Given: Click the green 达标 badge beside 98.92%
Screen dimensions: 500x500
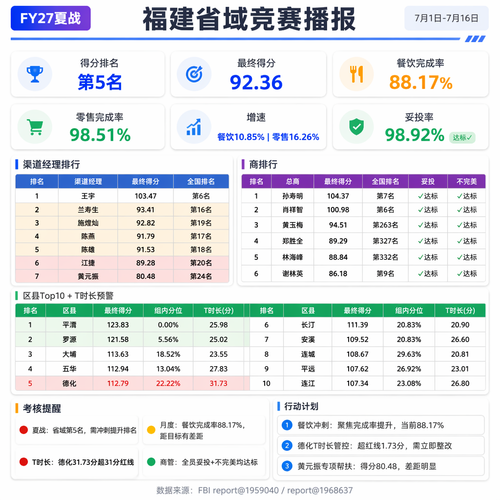Looking at the screenshot, I should (462, 137).
